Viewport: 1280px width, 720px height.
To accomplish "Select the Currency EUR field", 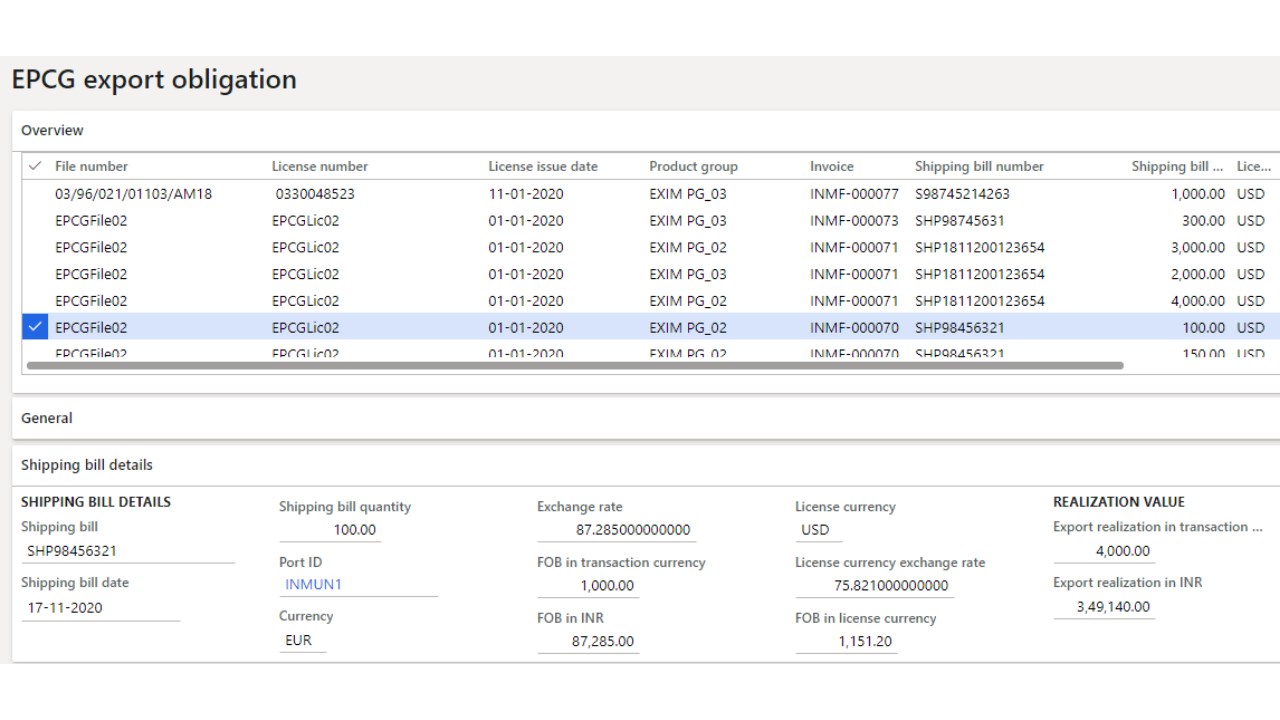I will (300, 640).
